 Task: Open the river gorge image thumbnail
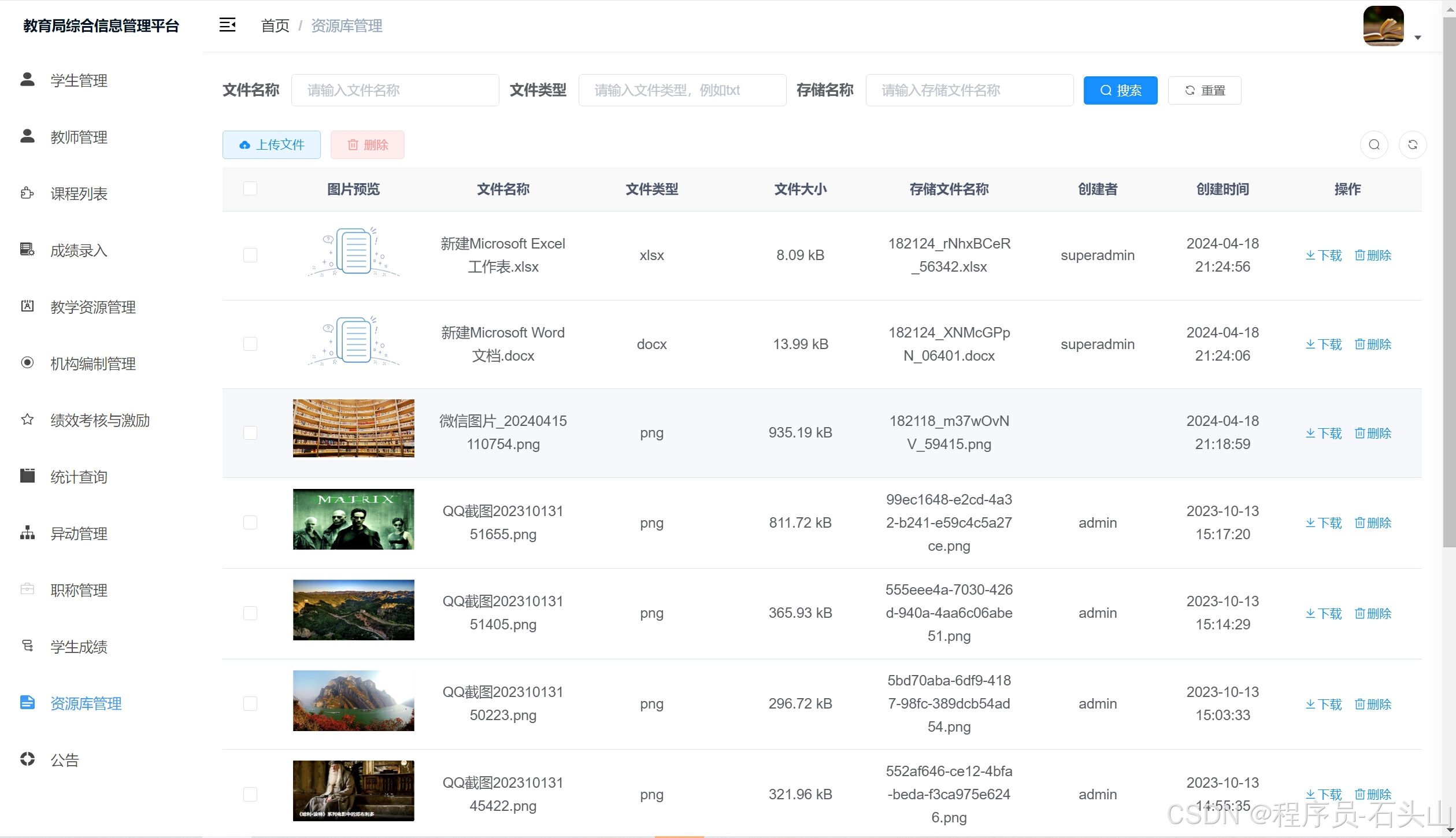click(x=354, y=700)
